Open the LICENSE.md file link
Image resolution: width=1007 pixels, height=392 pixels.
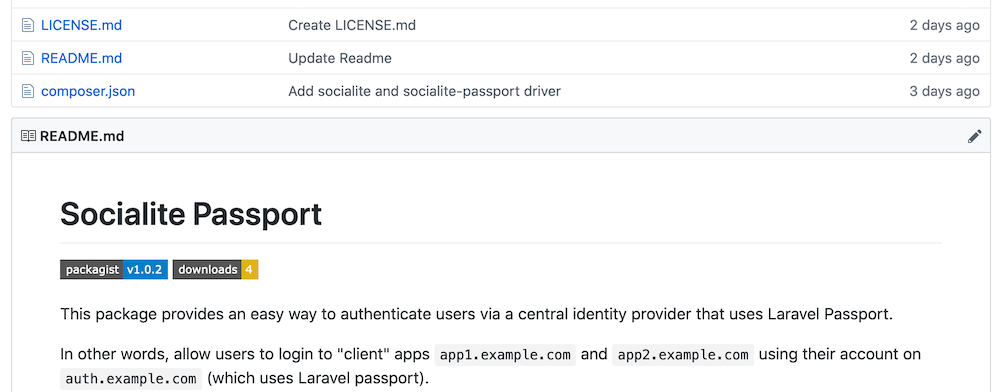pos(81,25)
